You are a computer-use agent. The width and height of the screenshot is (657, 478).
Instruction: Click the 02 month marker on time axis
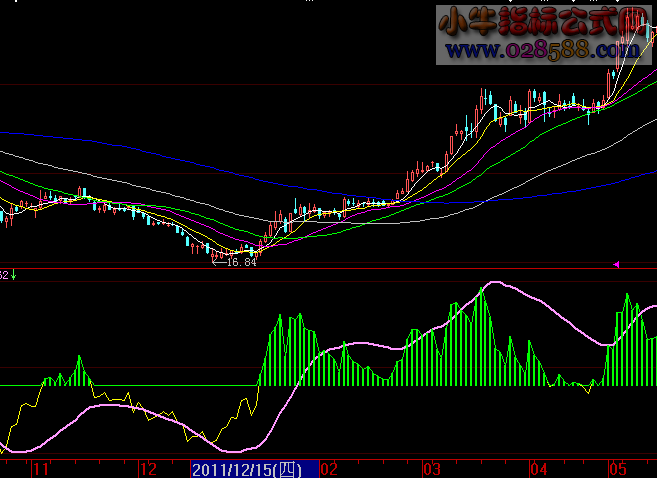coord(329,469)
